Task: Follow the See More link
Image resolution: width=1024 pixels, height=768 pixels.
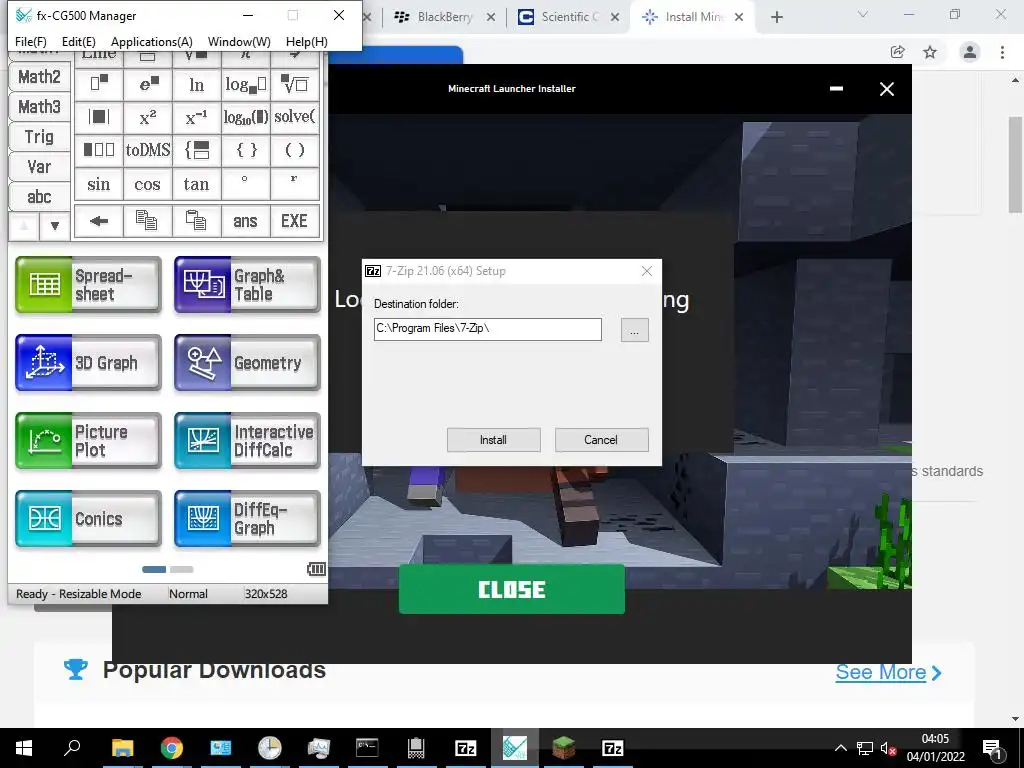Action: [x=888, y=672]
